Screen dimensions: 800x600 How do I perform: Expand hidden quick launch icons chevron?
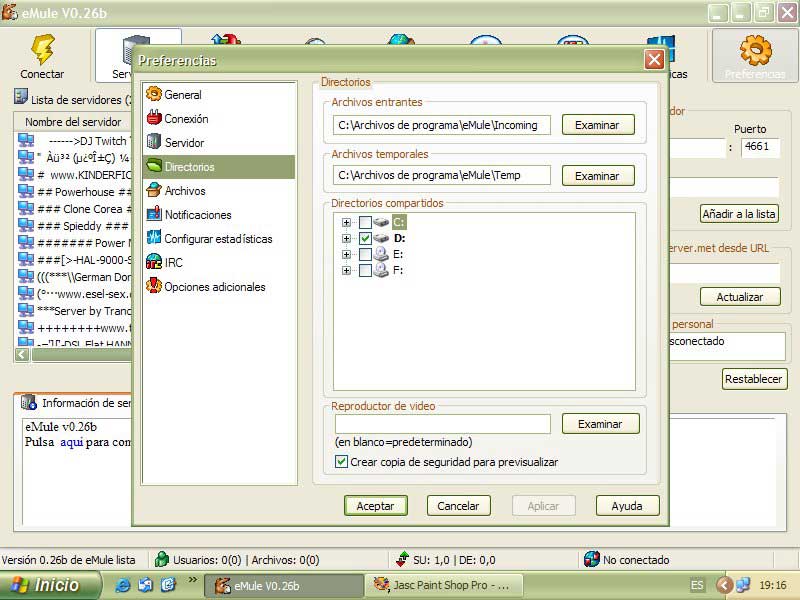(x=192, y=580)
